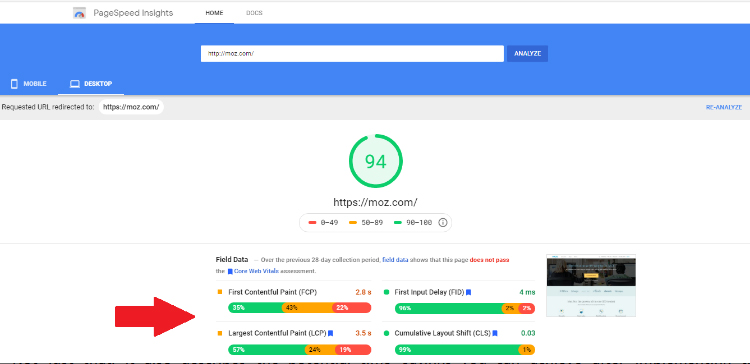The height and width of the screenshot is (364, 750).
Task: Click the 'Requested URL redirected to:' label
Action: tap(48, 107)
